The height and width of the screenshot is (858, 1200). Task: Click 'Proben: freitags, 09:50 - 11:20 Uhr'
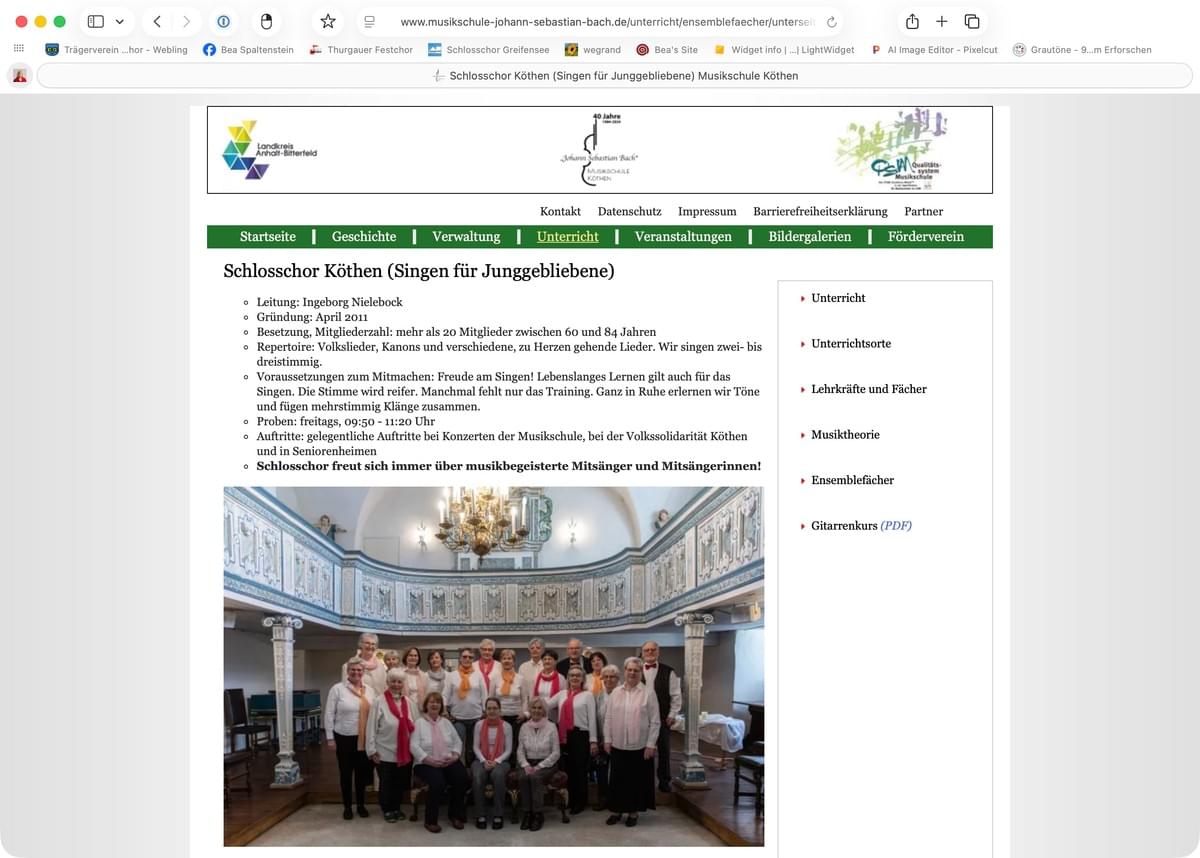click(346, 421)
